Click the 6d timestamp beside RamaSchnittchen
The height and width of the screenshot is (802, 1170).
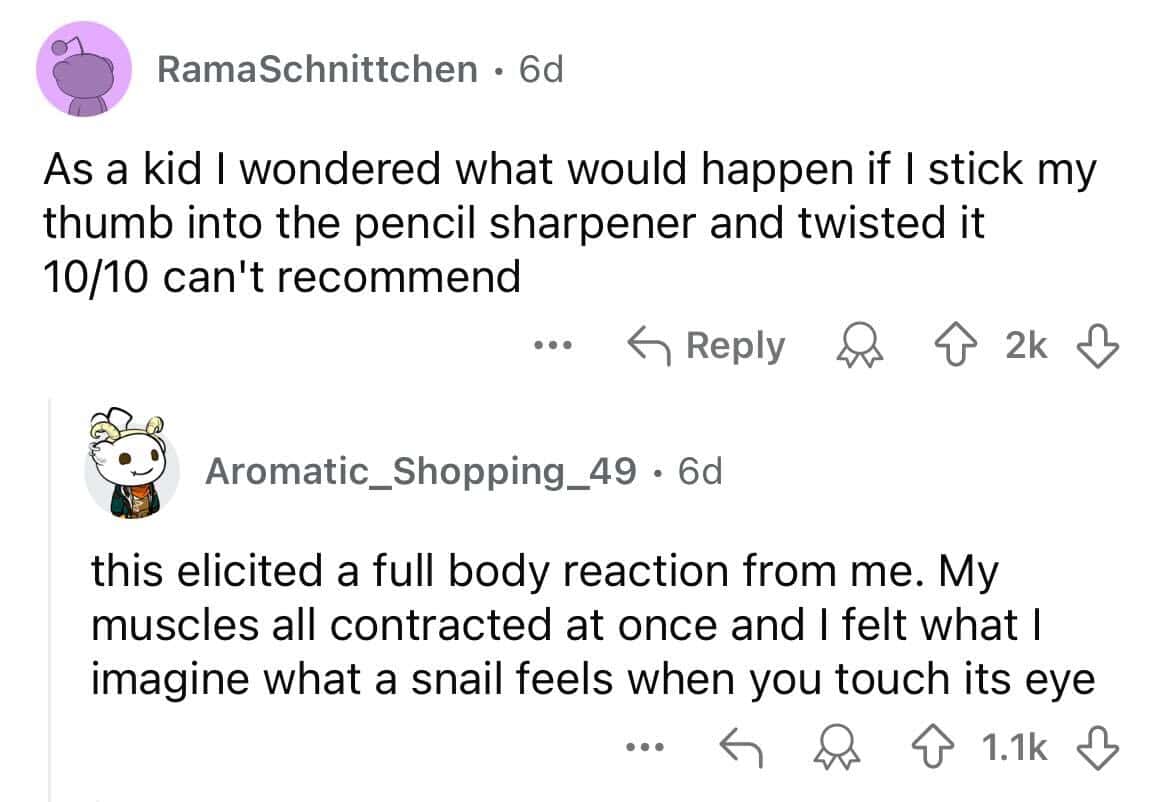pos(542,69)
